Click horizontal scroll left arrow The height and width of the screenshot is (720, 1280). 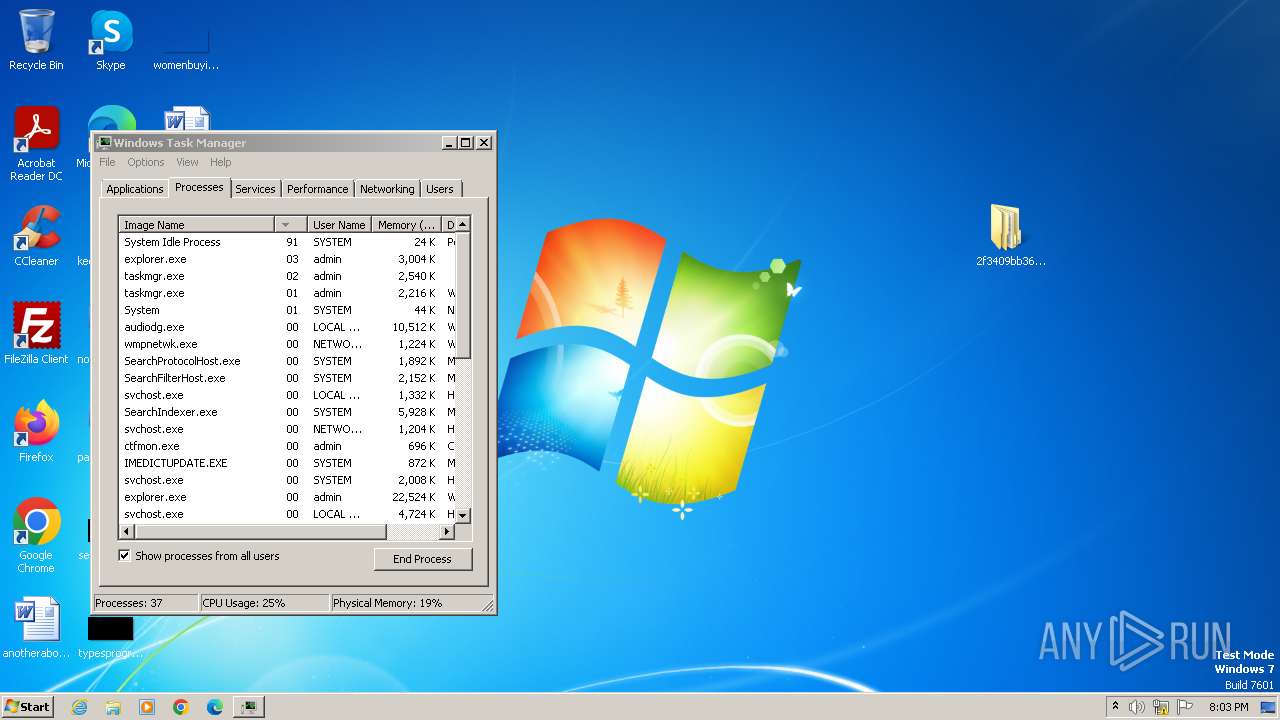(126, 531)
